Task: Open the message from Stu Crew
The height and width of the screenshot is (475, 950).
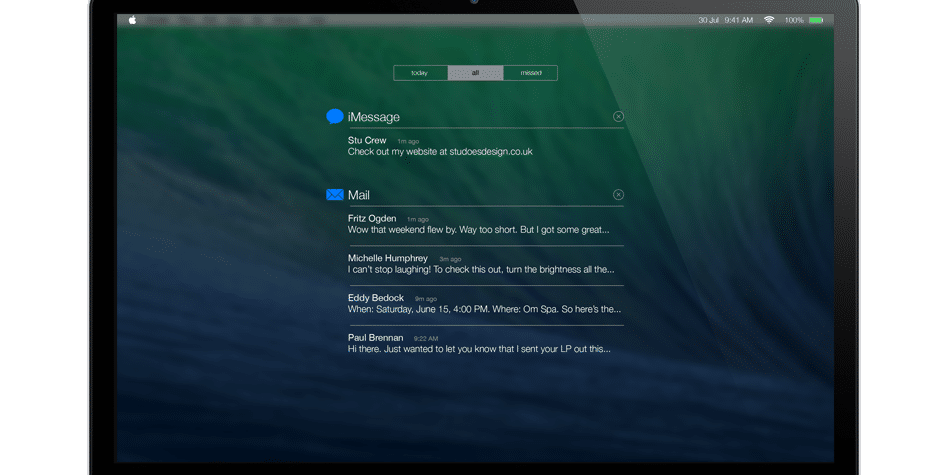Action: pos(440,147)
